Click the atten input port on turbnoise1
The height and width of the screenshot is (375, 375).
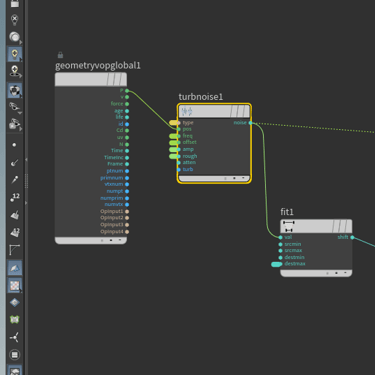coord(179,163)
